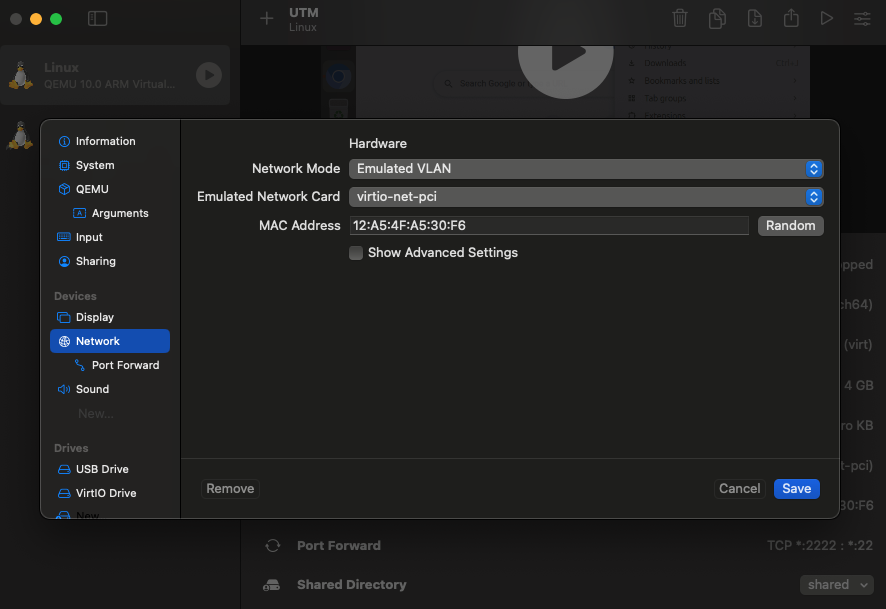Delete the virtual machine with trash icon
Viewport: 886px width, 609px height.
[680, 18]
